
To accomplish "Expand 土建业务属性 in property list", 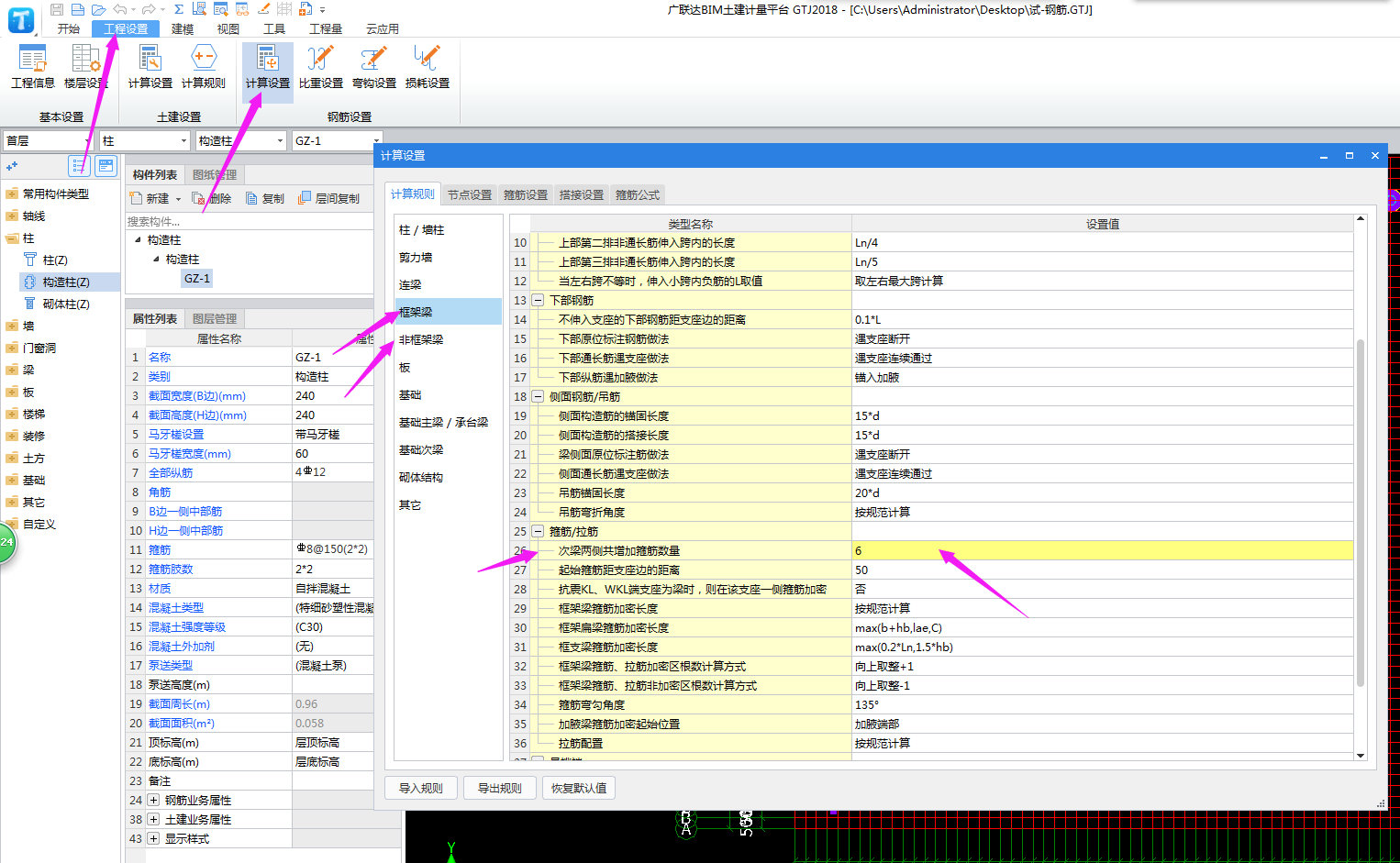I will (x=153, y=820).
